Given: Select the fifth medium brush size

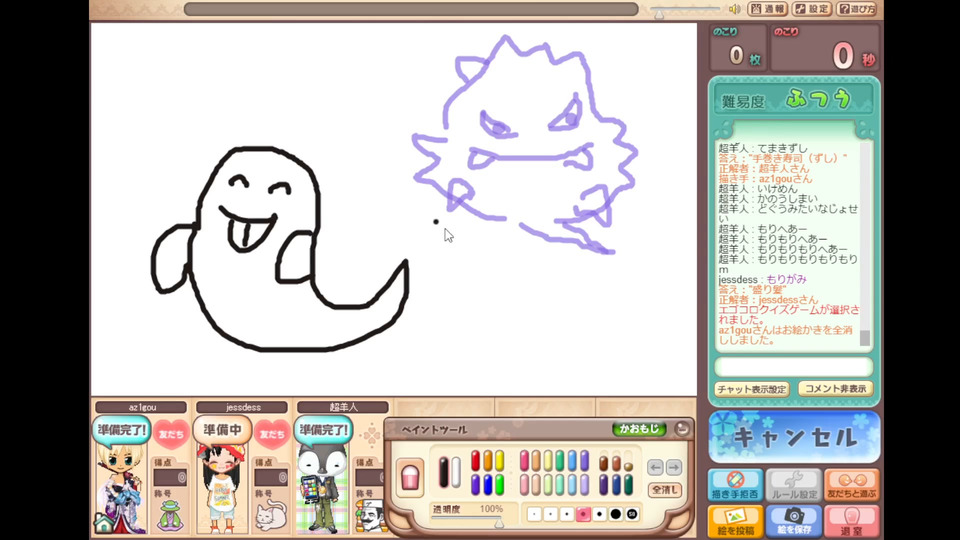Looking at the screenshot, I should pos(599,514).
